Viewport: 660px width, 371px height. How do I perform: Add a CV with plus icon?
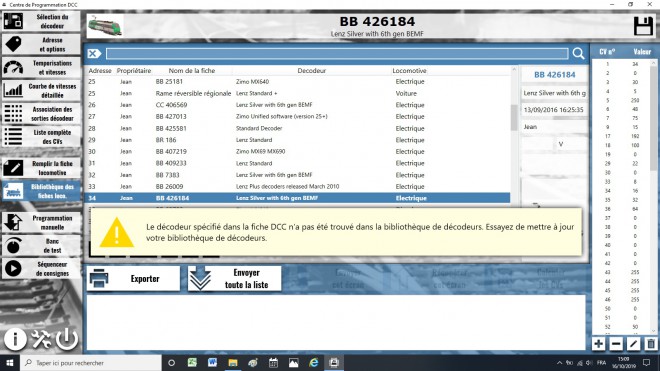pos(598,344)
